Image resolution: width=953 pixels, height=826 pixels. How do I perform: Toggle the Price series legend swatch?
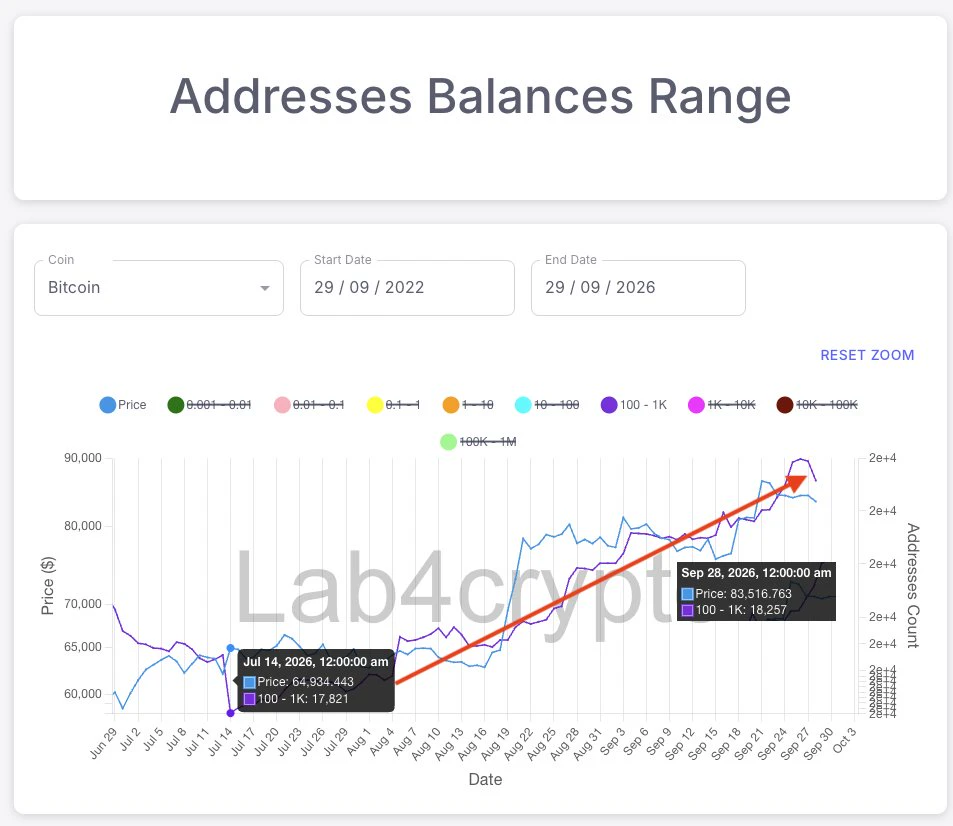(x=108, y=405)
